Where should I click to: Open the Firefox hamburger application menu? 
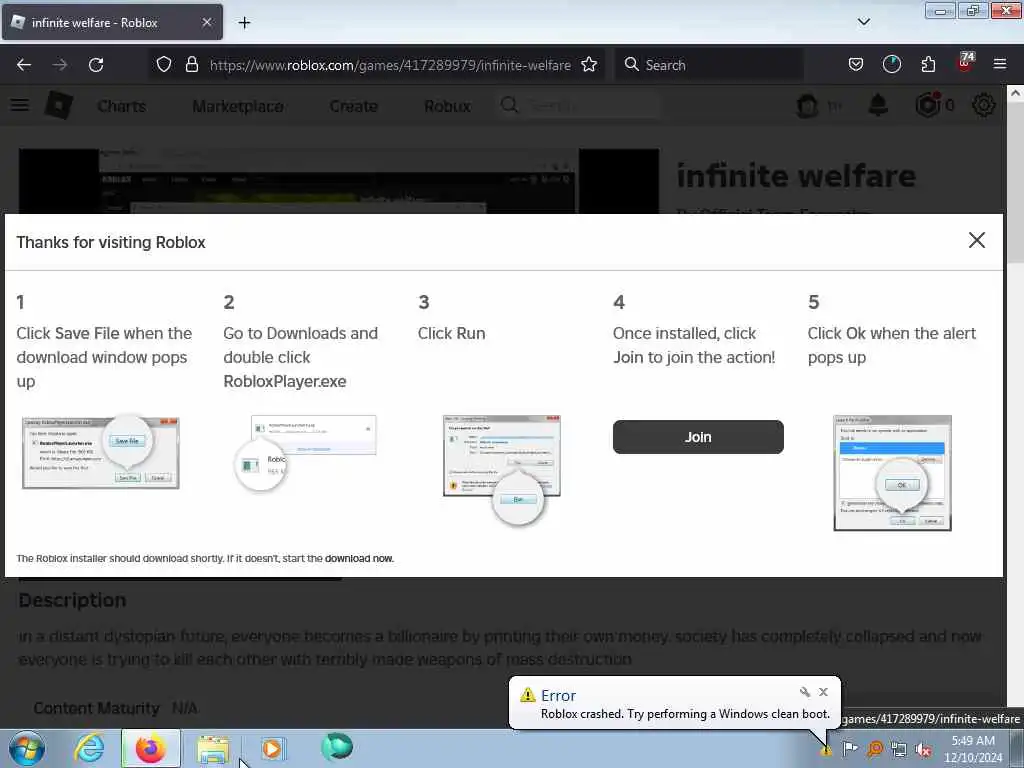pos(1000,64)
